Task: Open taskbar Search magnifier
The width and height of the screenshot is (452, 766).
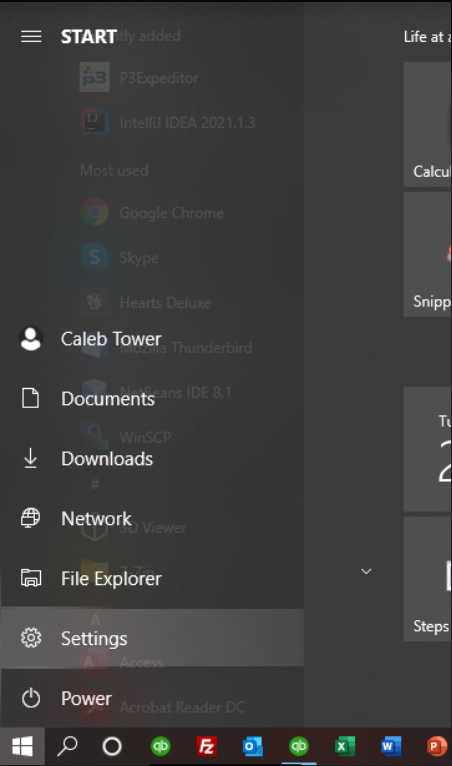Action: pos(67,746)
